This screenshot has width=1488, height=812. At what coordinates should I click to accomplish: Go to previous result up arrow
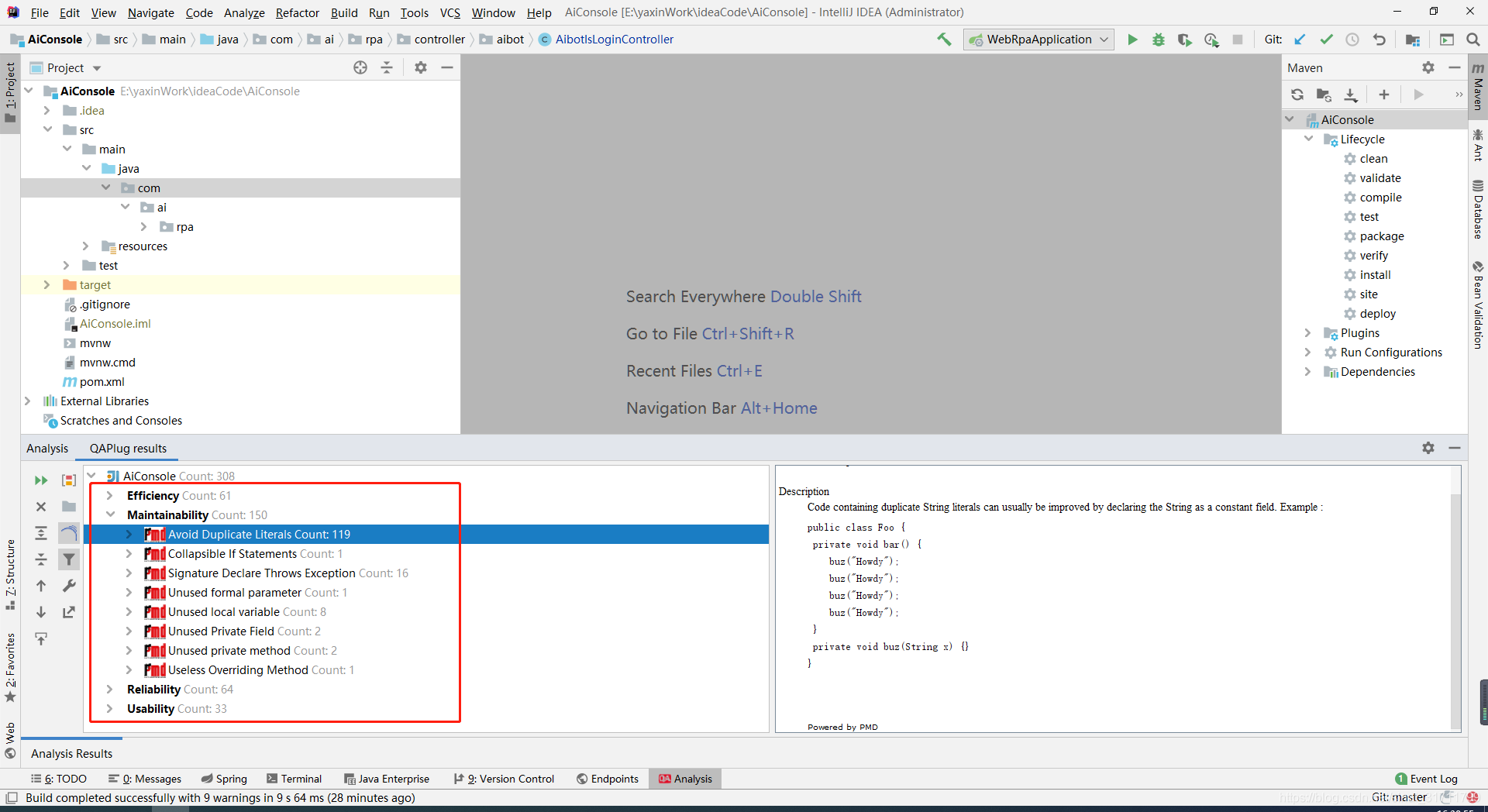41,586
